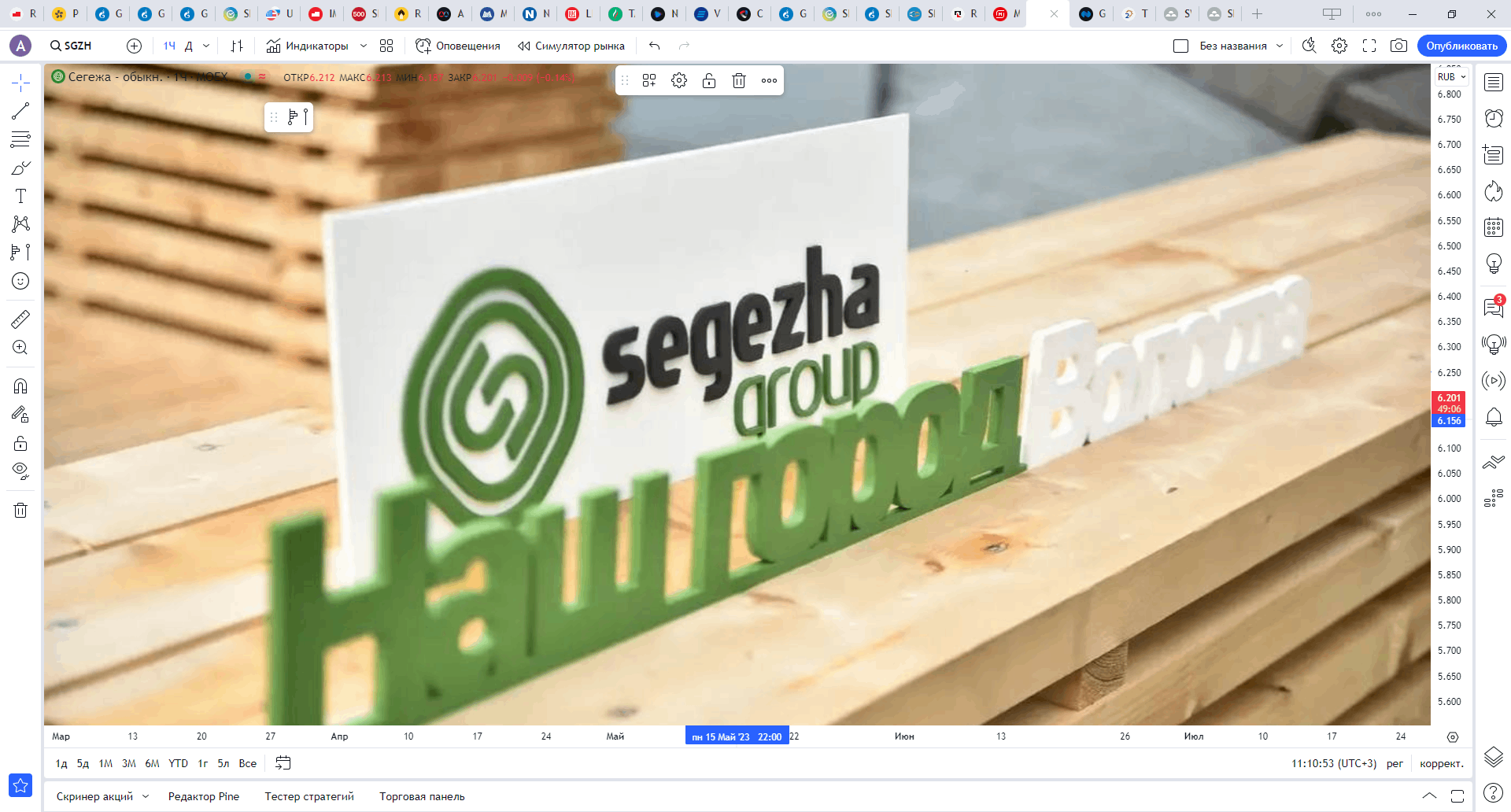Image resolution: width=1511 pixels, height=812 pixels.
Task: Select the daily D timeframe
Action: (x=189, y=46)
